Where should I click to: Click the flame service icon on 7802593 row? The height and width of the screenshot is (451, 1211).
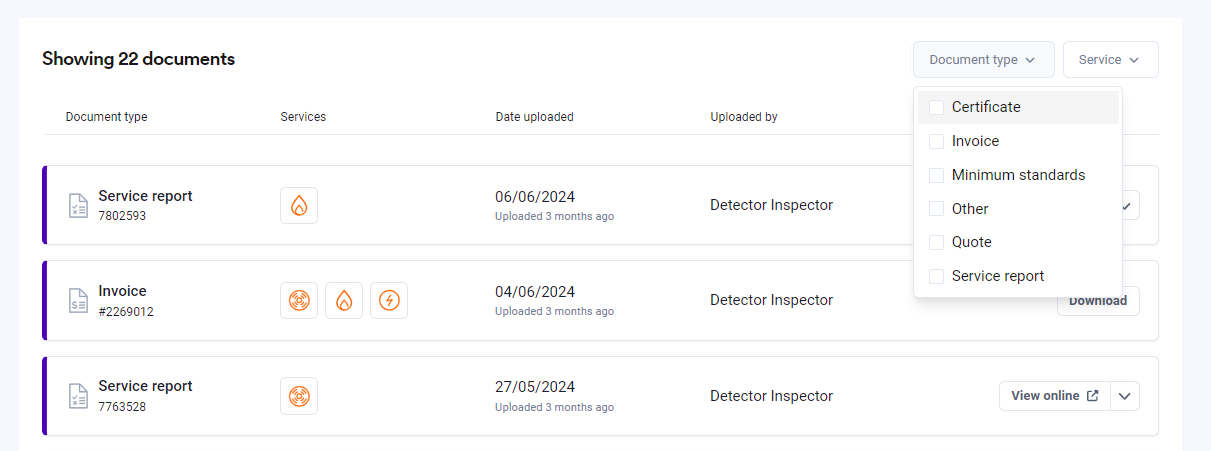pyautogui.click(x=299, y=205)
